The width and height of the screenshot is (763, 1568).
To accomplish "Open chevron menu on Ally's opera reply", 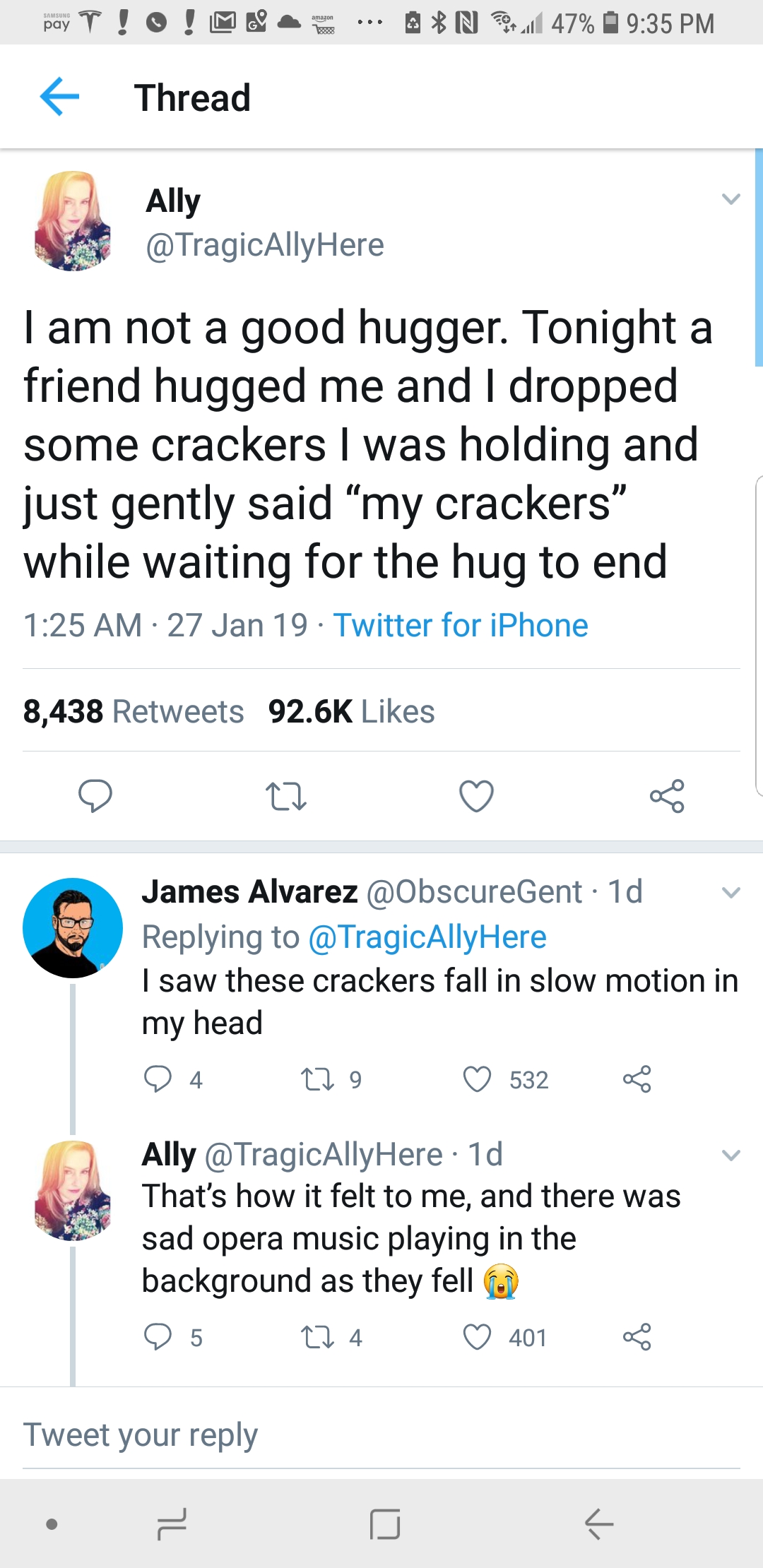I will point(731,1156).
